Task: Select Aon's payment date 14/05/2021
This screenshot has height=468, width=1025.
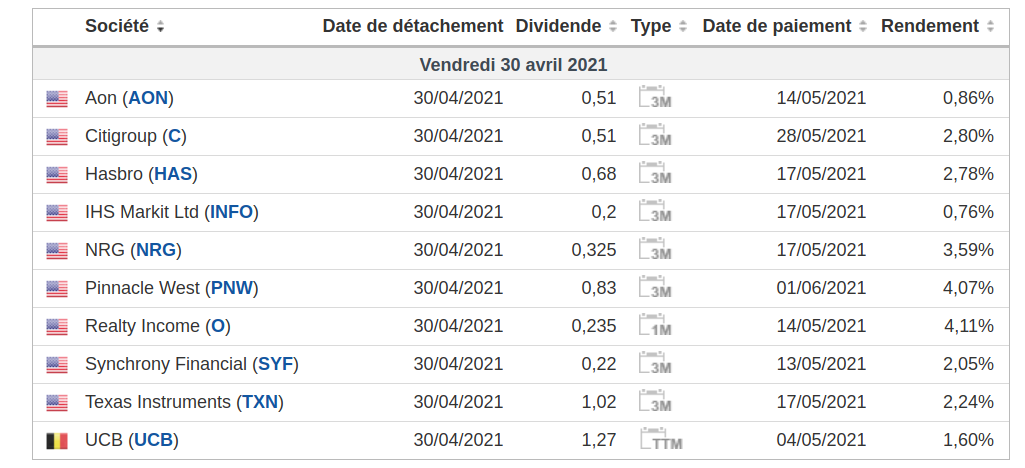Action: 821,98
